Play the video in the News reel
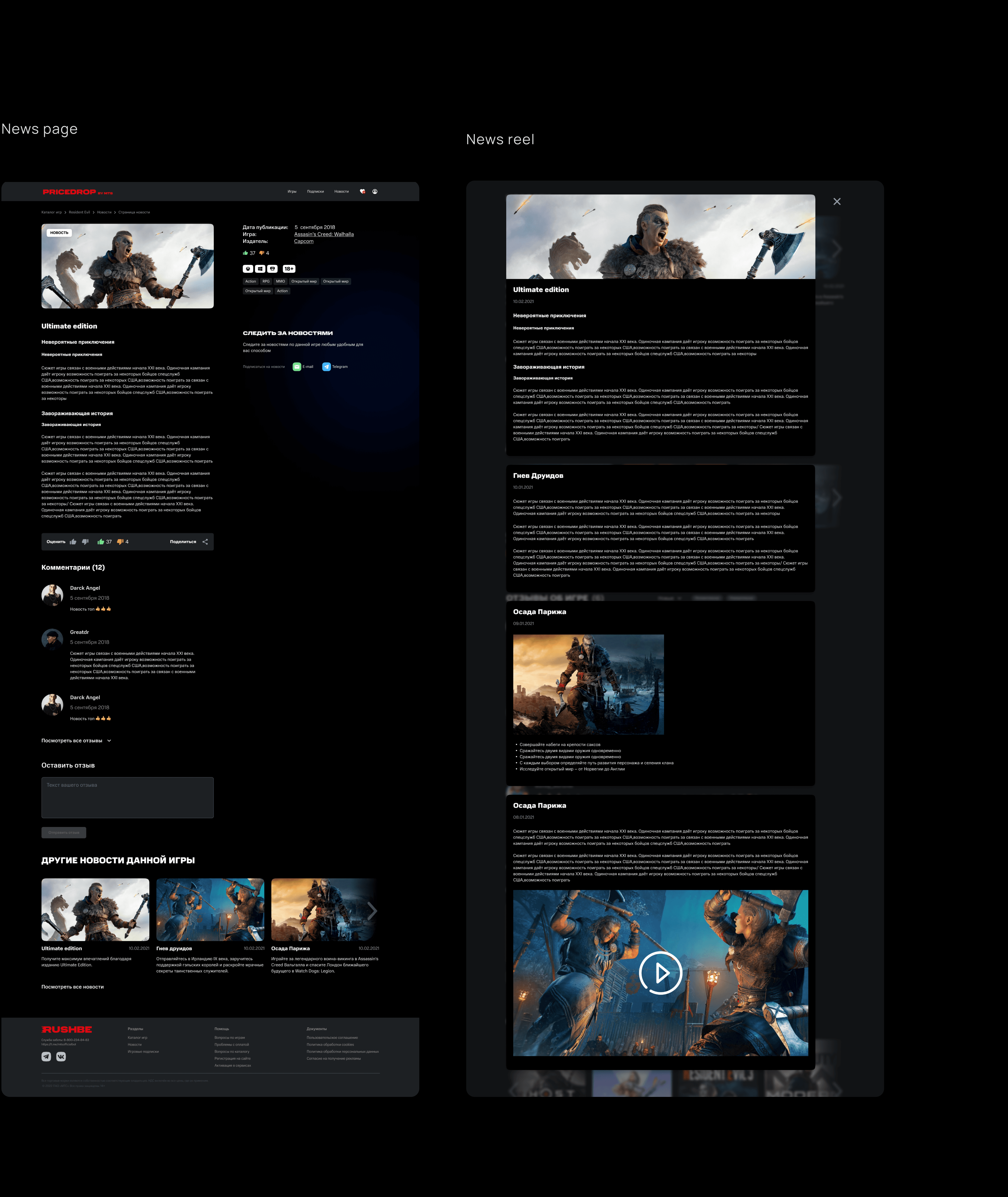Image resolution: width=1008 pixels, height=1197 pixels. coord(661,973)
